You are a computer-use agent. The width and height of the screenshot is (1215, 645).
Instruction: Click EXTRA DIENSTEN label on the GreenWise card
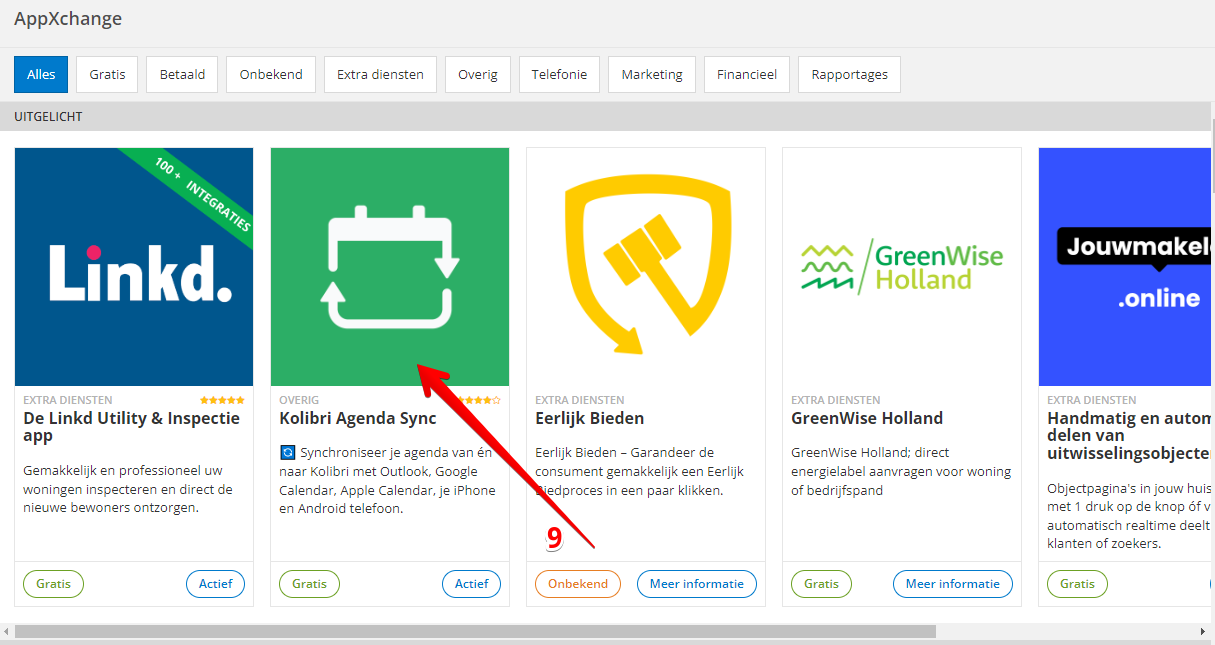click(836, 400)
